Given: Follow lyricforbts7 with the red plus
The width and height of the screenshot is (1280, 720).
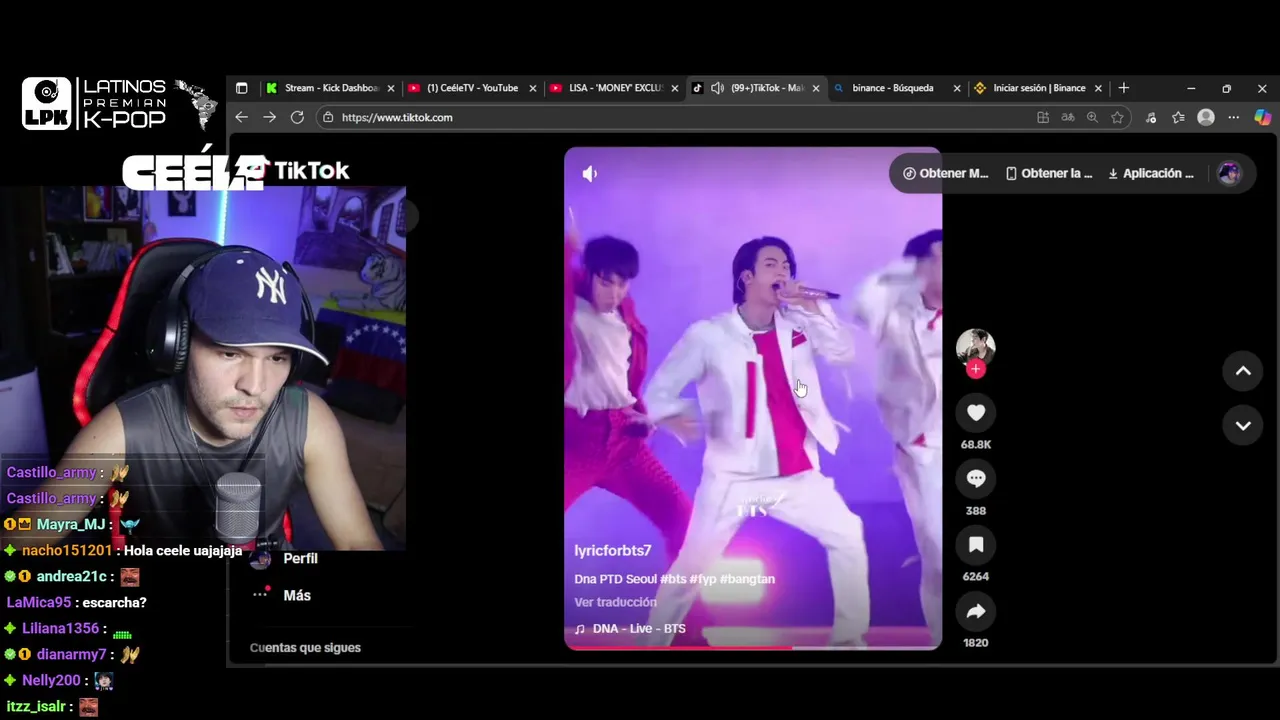Looking at the screenshot, I should [x=976, y=369].
